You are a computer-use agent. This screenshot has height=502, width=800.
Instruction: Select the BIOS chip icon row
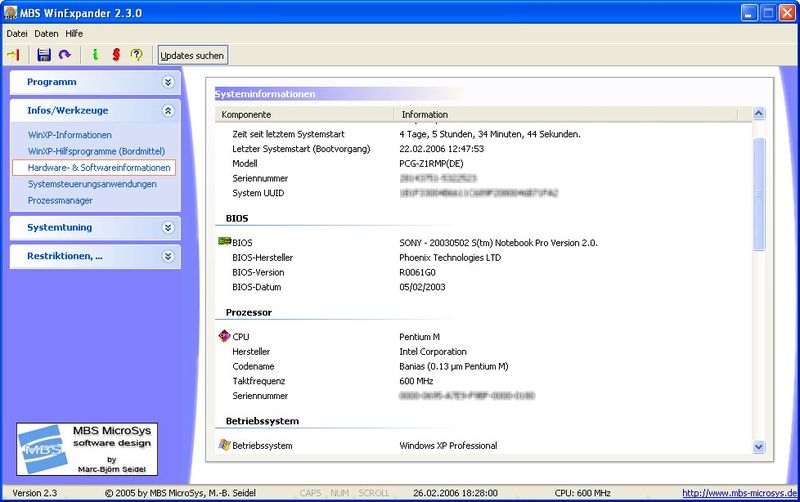tap(224, 242)
